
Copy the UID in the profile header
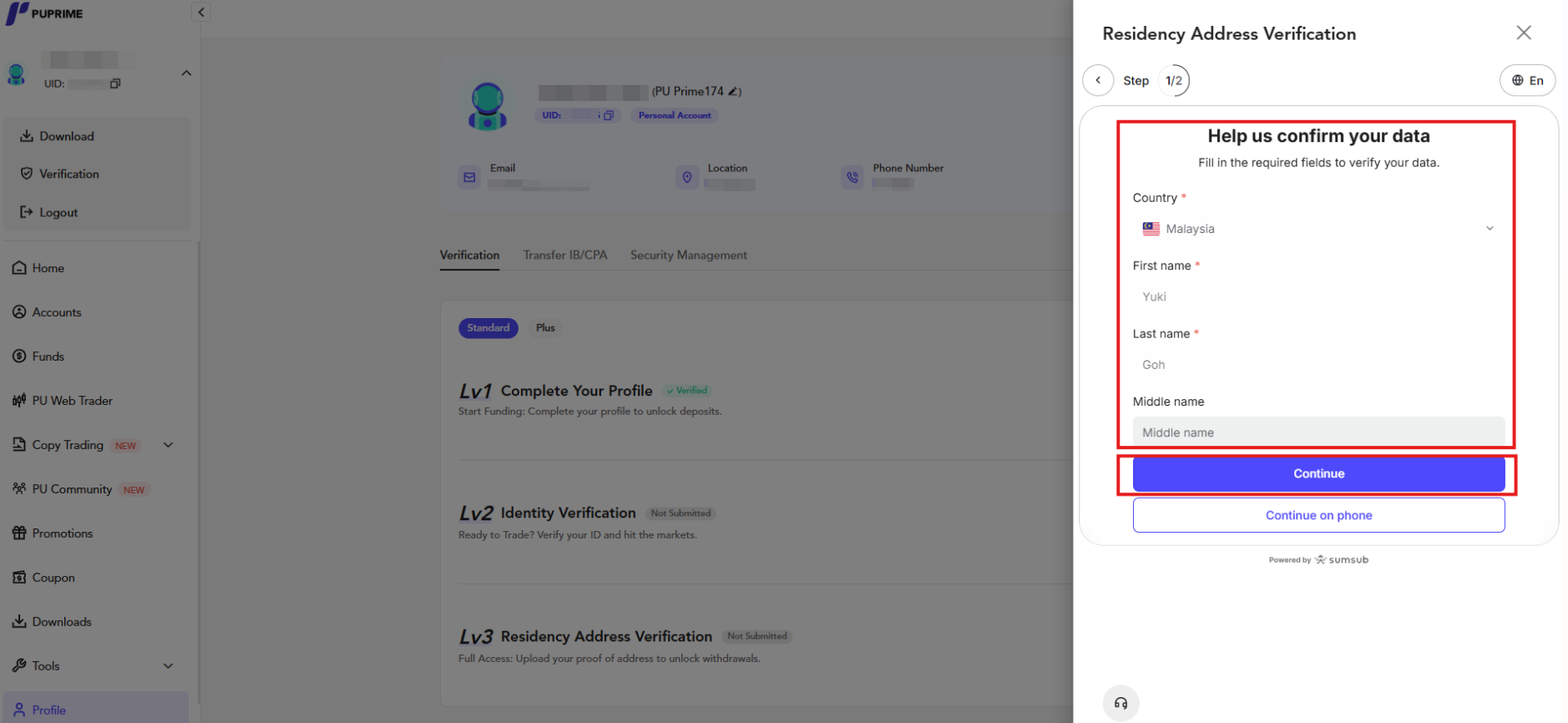pyautogui.click(x=609, y=115)
